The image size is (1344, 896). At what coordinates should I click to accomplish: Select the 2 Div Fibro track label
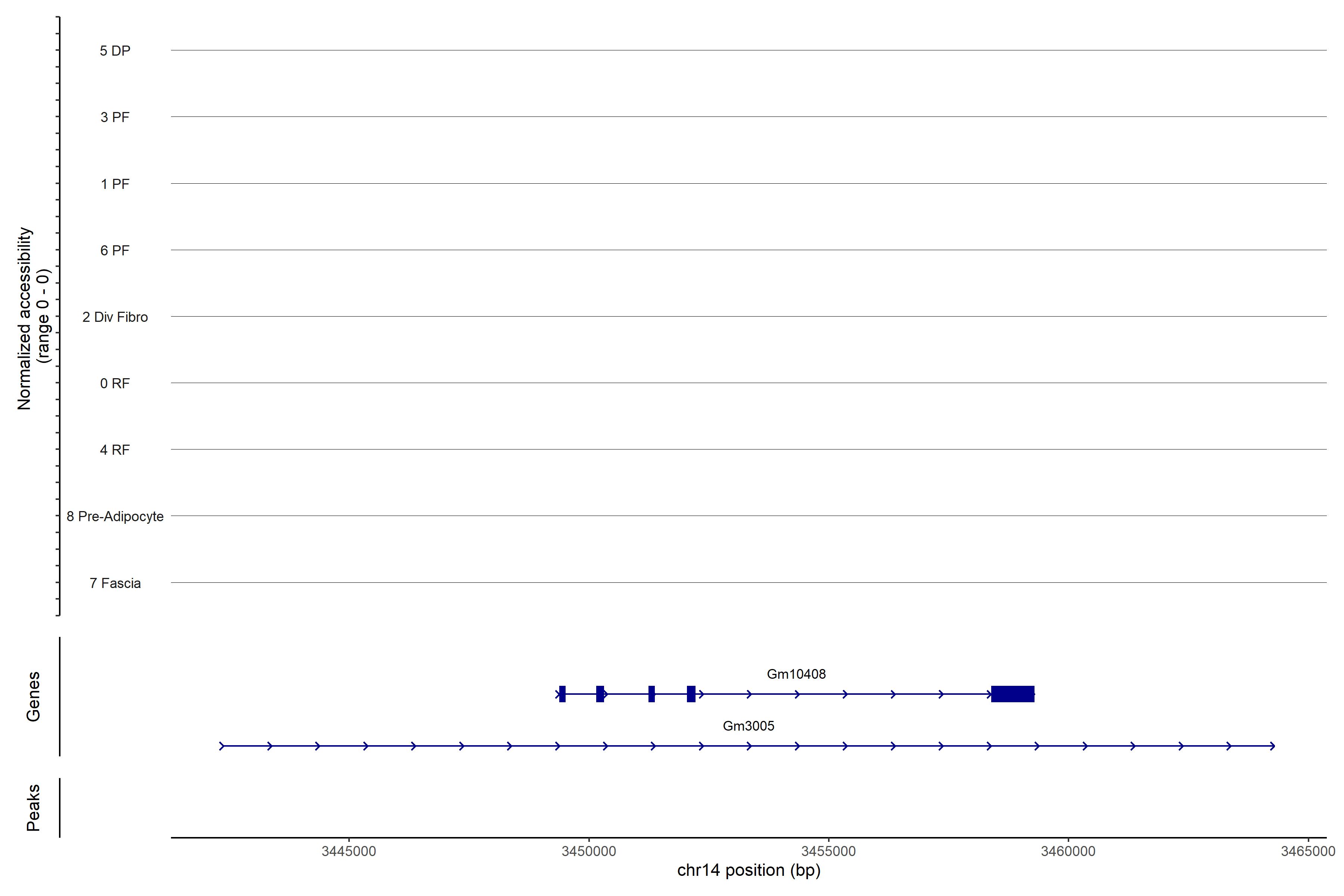click(x=115, y=317)
